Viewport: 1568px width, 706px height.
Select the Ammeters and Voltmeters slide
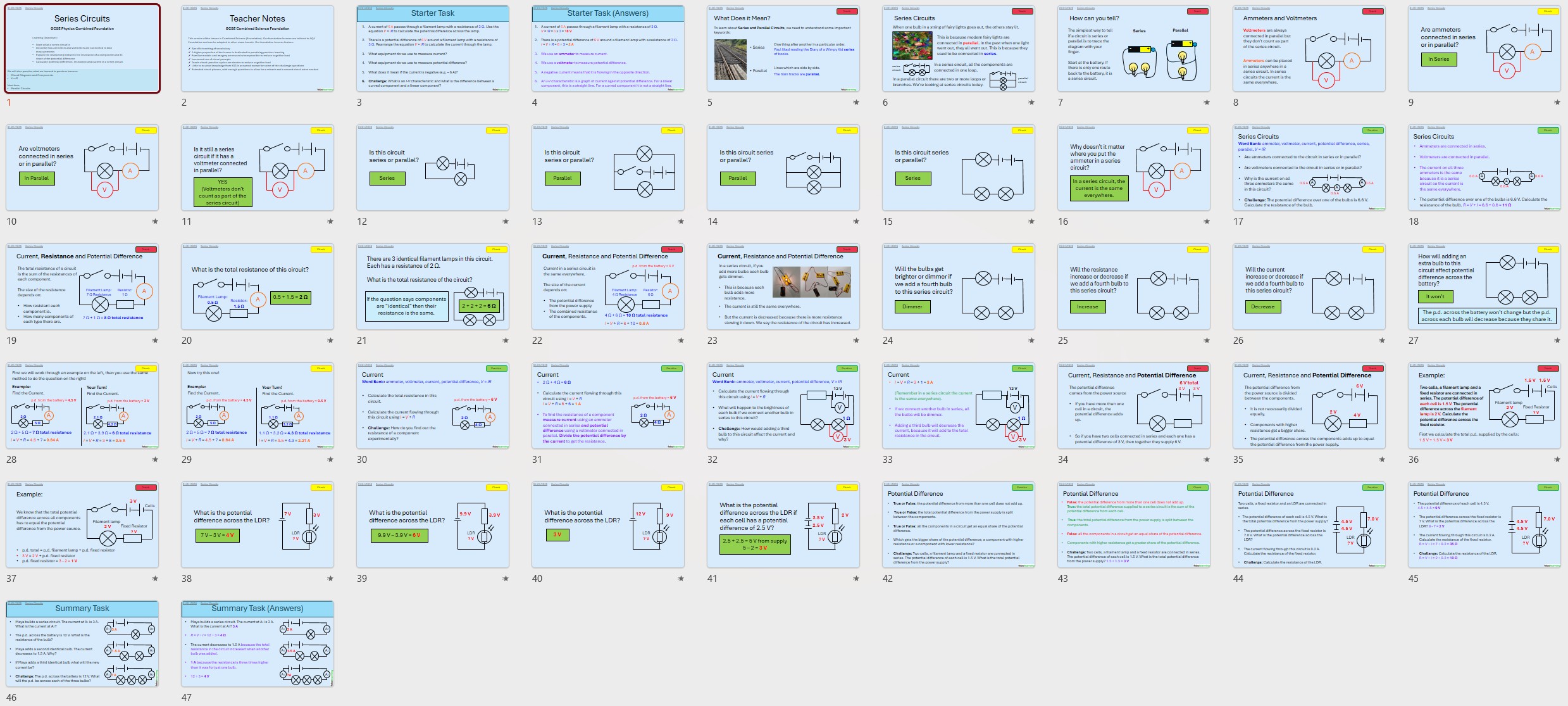(x=1309, y=49)
